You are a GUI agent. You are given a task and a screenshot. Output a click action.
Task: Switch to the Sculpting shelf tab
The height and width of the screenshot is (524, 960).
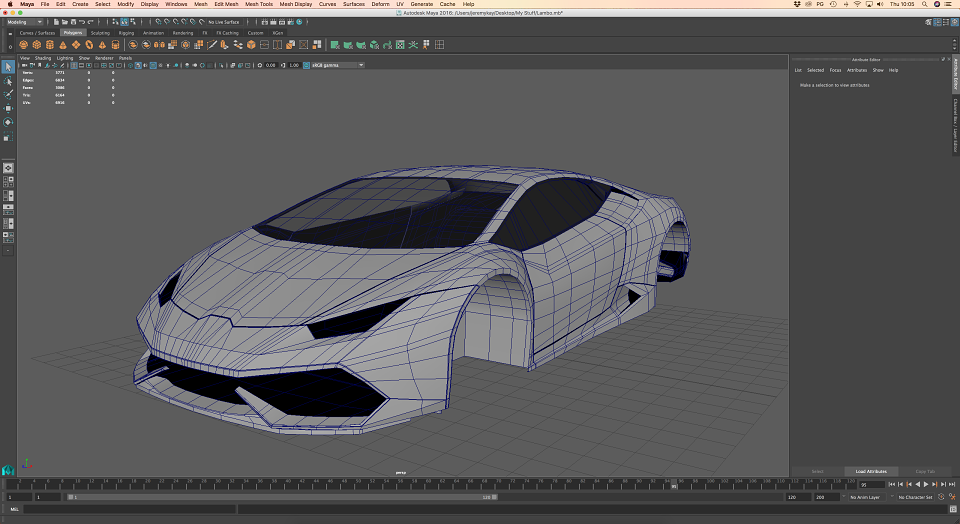pyautogui.click(x=100, y=33)
